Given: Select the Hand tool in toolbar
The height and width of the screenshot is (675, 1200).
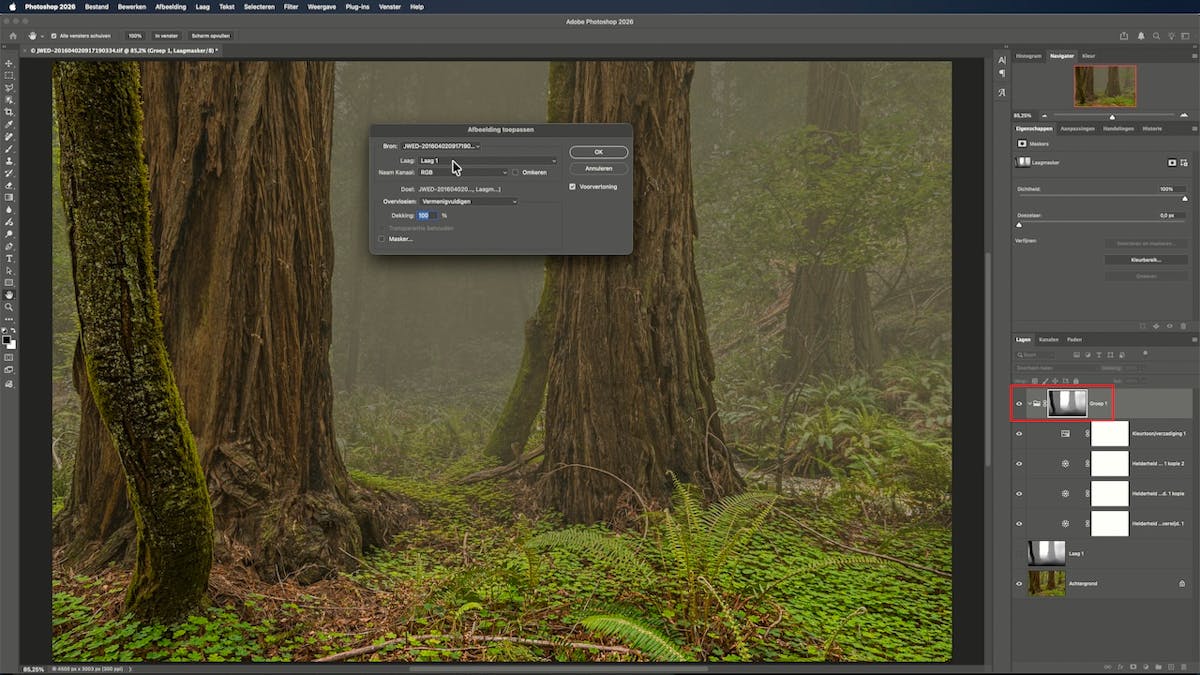Looking at the screenshot, I should click(x=9, y=295).
